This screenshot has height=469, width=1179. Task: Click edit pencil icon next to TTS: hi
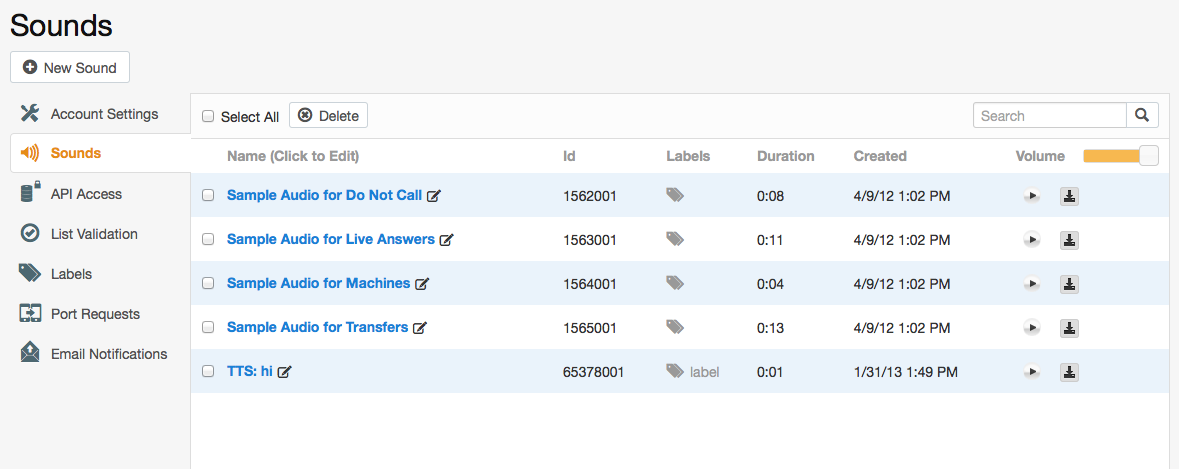pos(285,372)
